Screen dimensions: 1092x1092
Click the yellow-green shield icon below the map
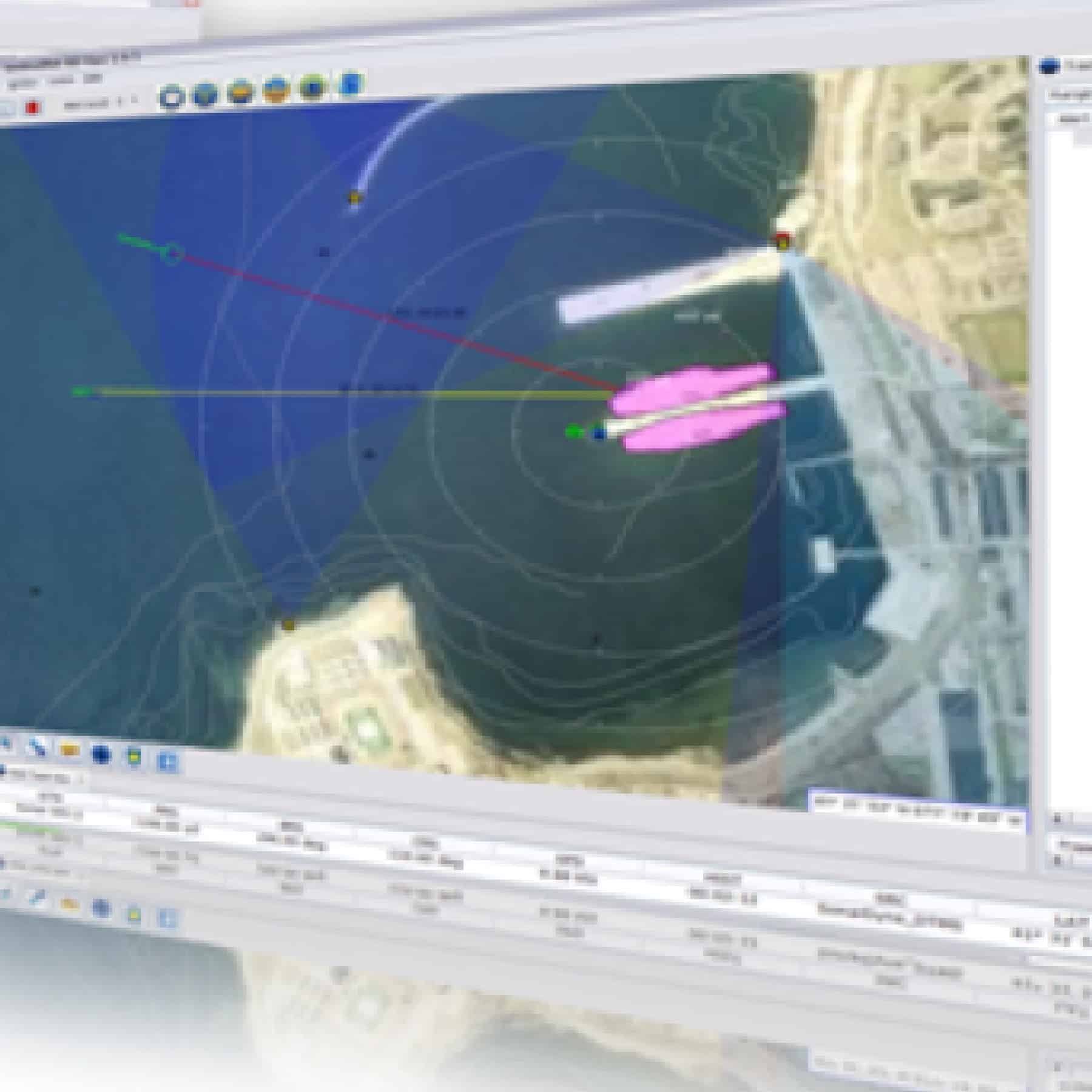click(x=134, y=758)
